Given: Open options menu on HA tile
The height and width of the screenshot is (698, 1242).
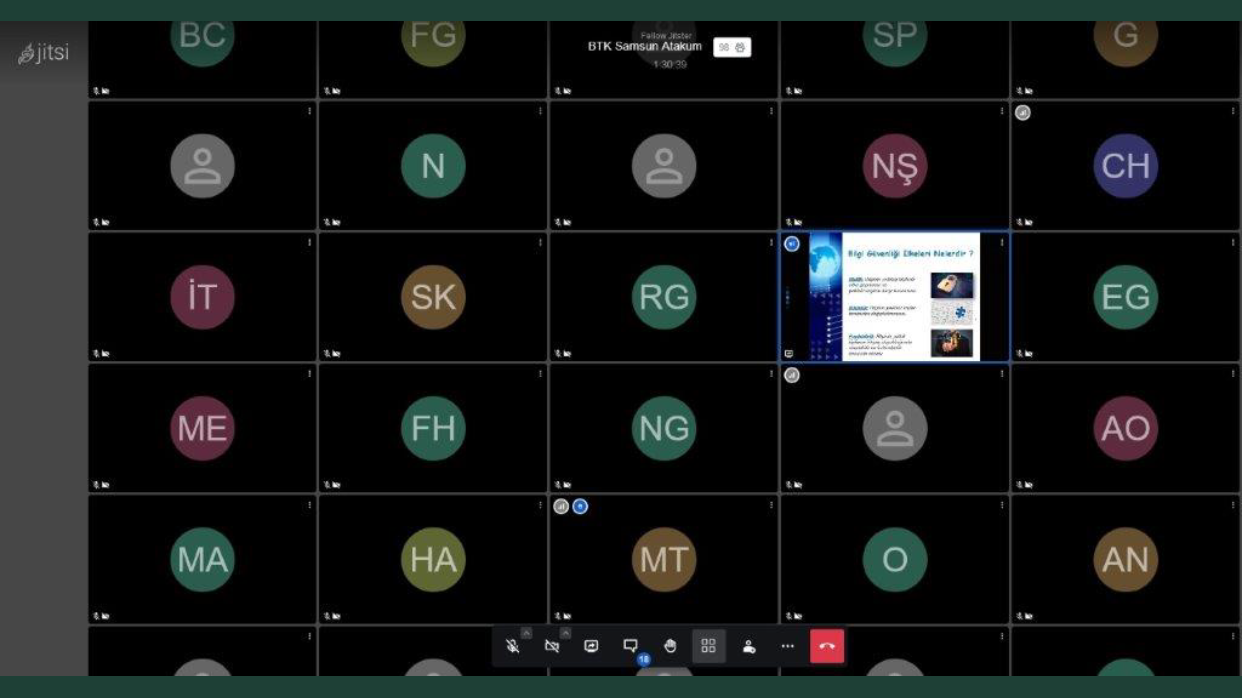Looking at the screenshot, I should tap(540, 505).
